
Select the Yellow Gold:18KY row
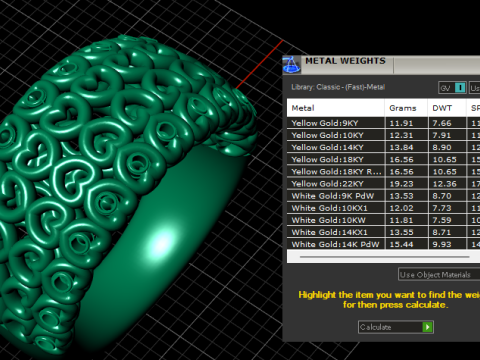tap(383, 159)
